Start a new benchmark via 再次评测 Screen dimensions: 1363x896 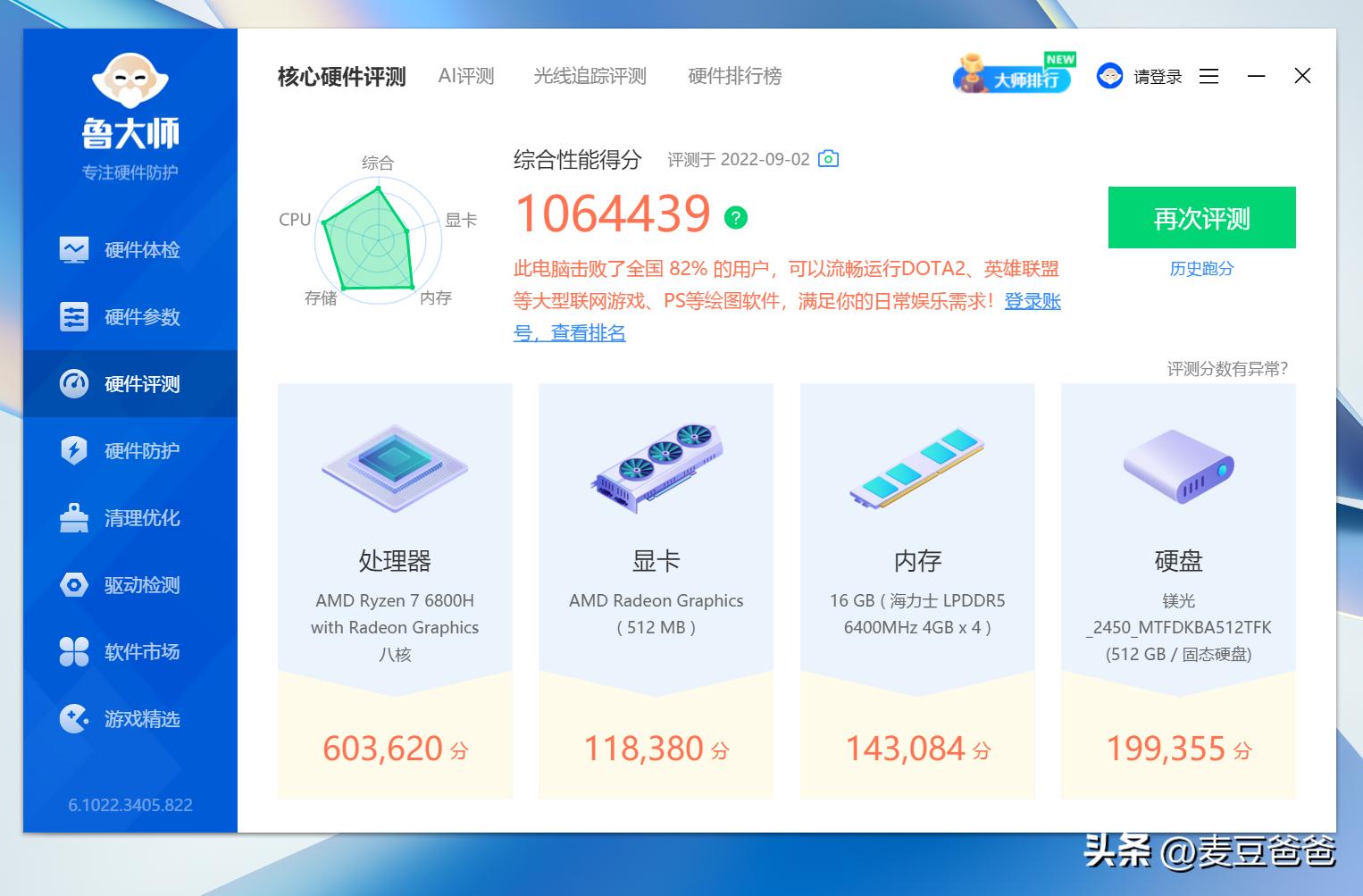pyautogui.click(x=1200, y=217)
